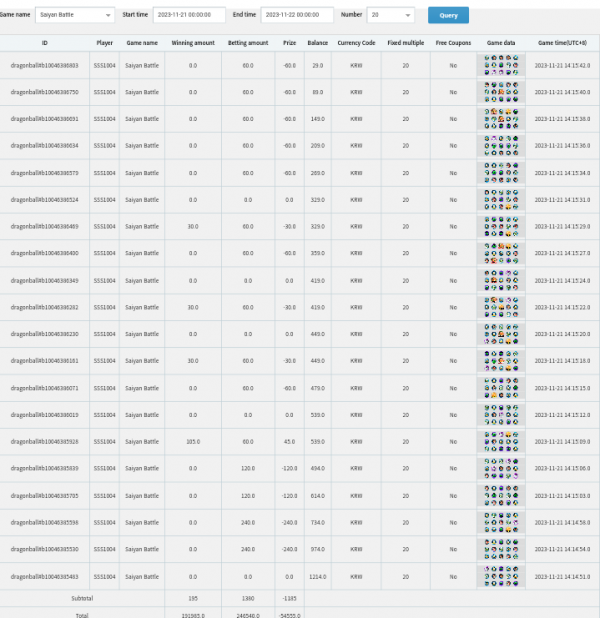This screenshot has height=618, width=600.
Task: Click the Currency Code column header
Action: (x=356, y=43)
